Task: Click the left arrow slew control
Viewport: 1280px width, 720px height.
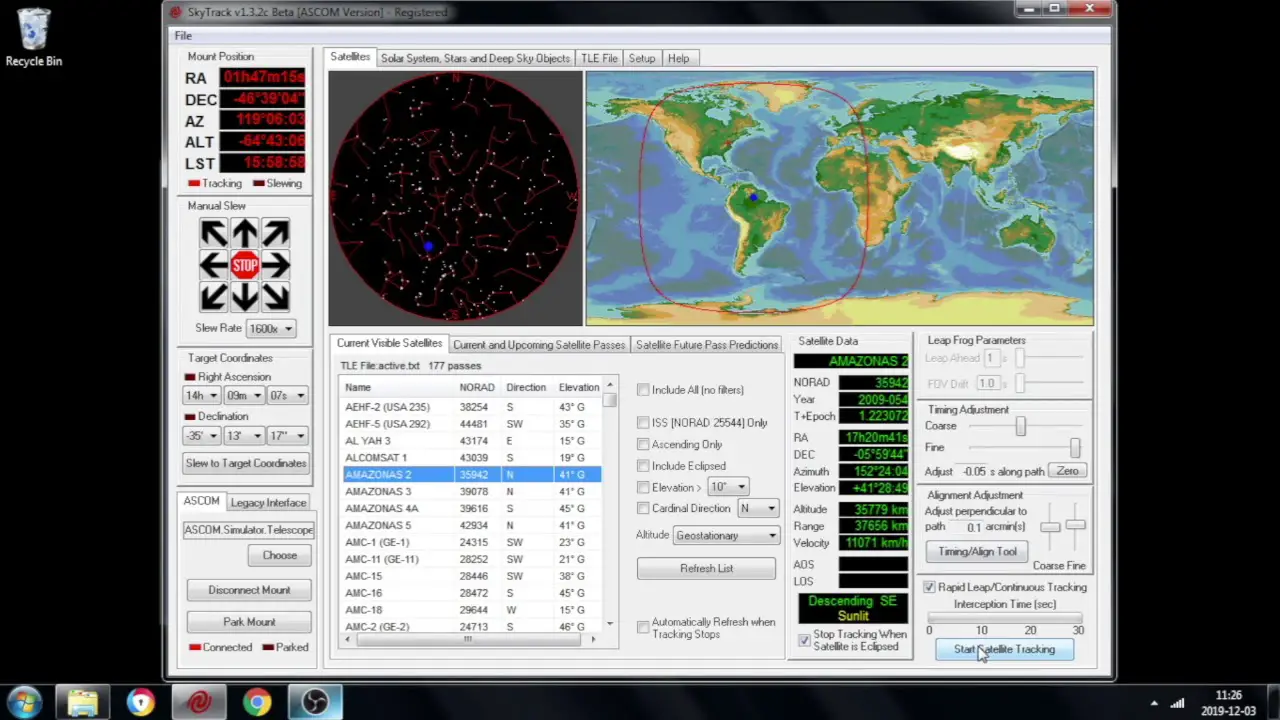Action: pyautogui.click(x=212, y=264)
